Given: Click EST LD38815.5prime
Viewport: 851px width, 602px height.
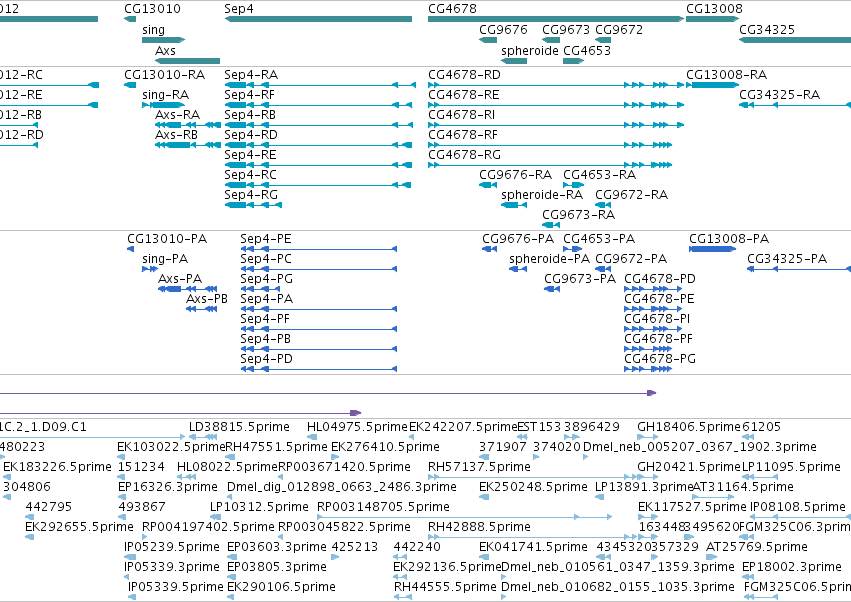Looking at the screenshot, I should (x=204, y=438).
